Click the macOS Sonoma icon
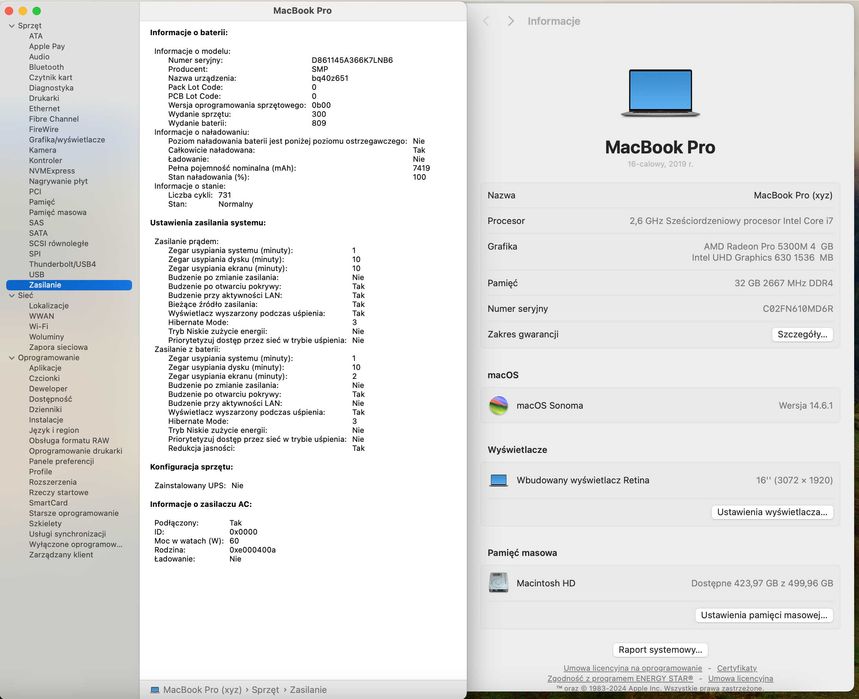The image size is (859, 699). click(499, 405)
